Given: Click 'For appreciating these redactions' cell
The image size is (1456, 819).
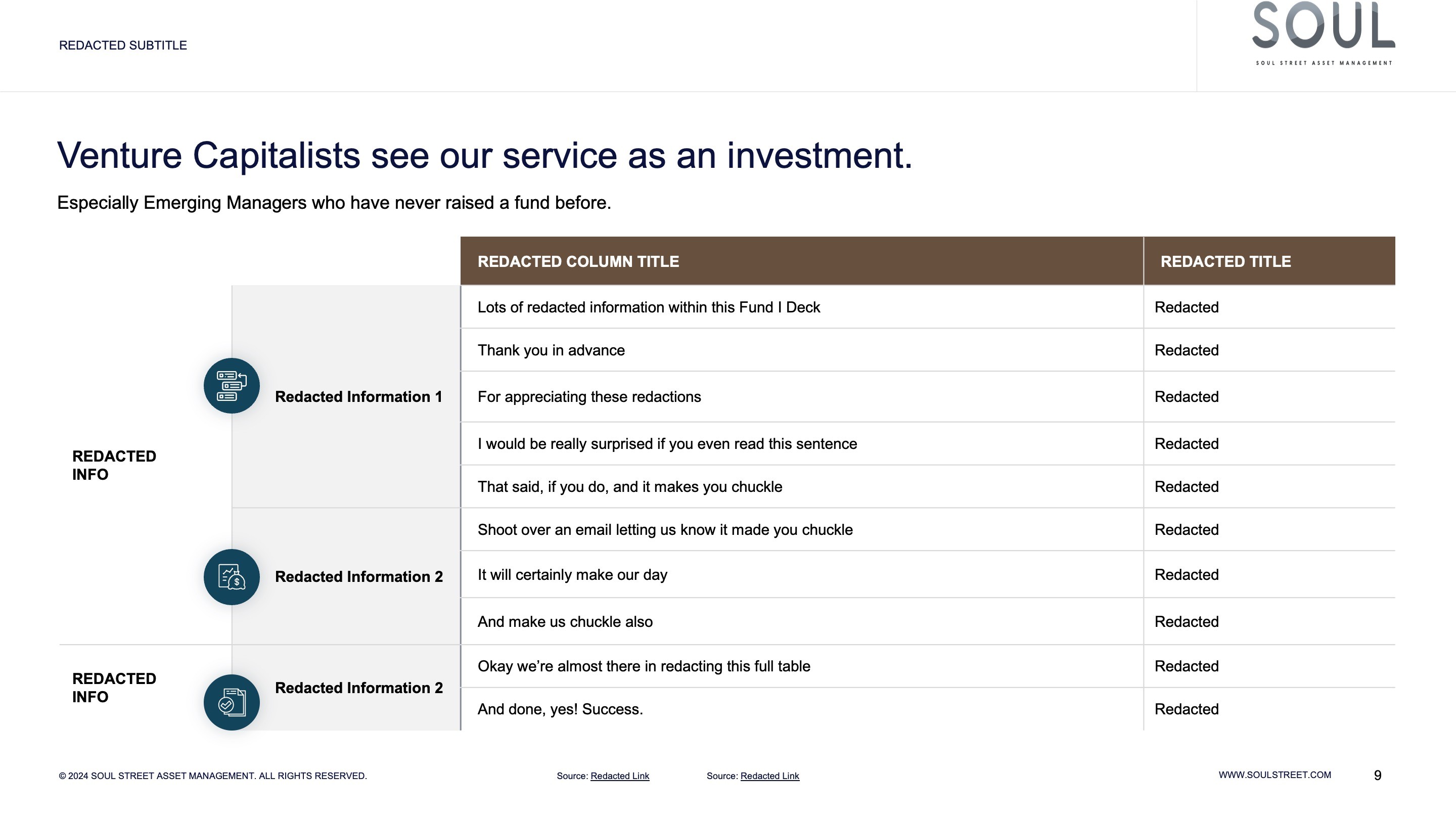Looking at the screenshot, I should coord(801,397).
